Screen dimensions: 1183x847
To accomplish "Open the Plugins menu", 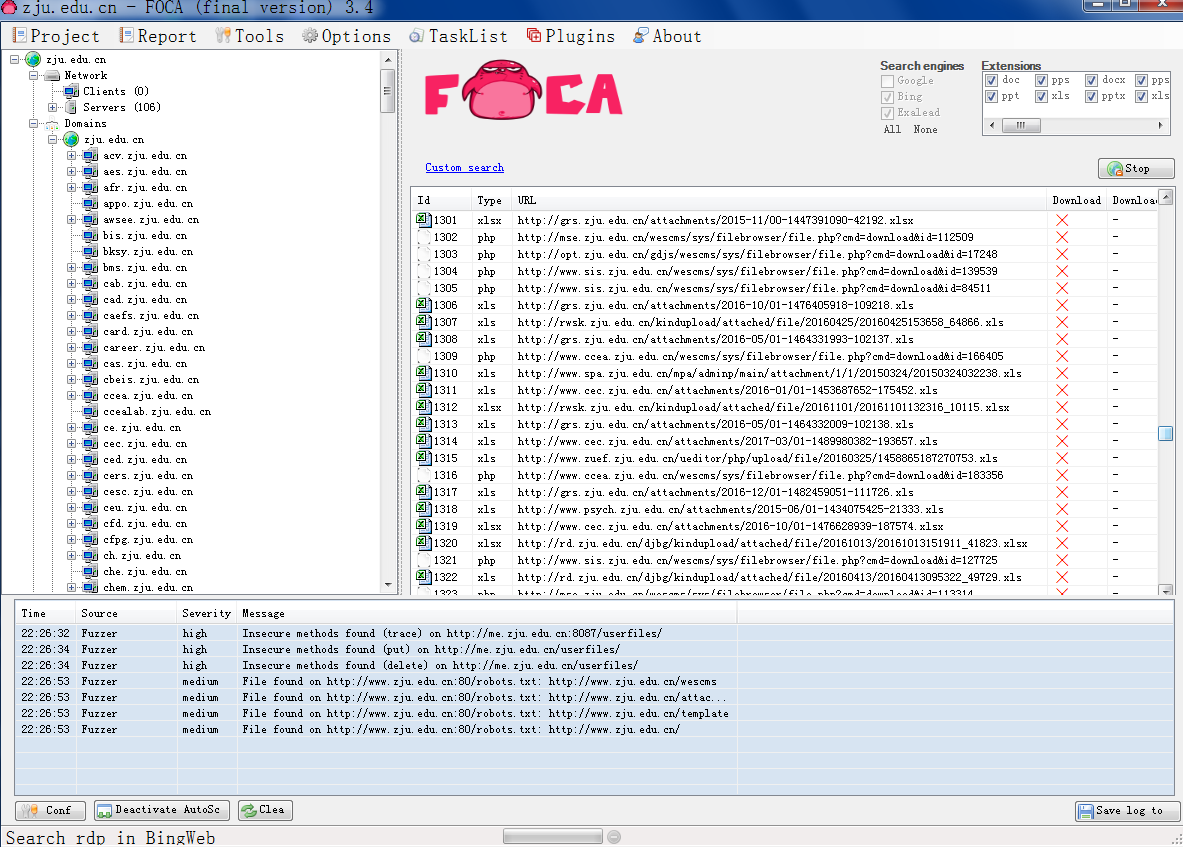I will pyautogui.click(x=571, y=36).
